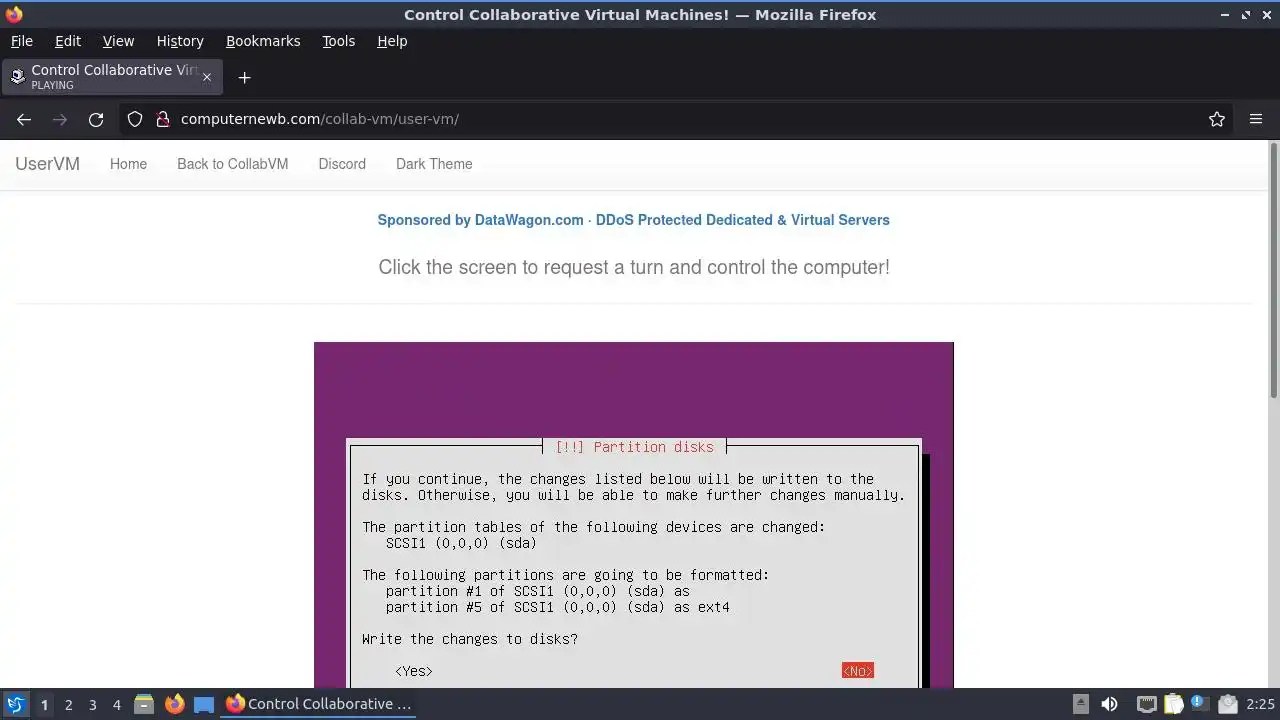Close the Firefox window
The image size is (1280, 720).
point(1267,15)
